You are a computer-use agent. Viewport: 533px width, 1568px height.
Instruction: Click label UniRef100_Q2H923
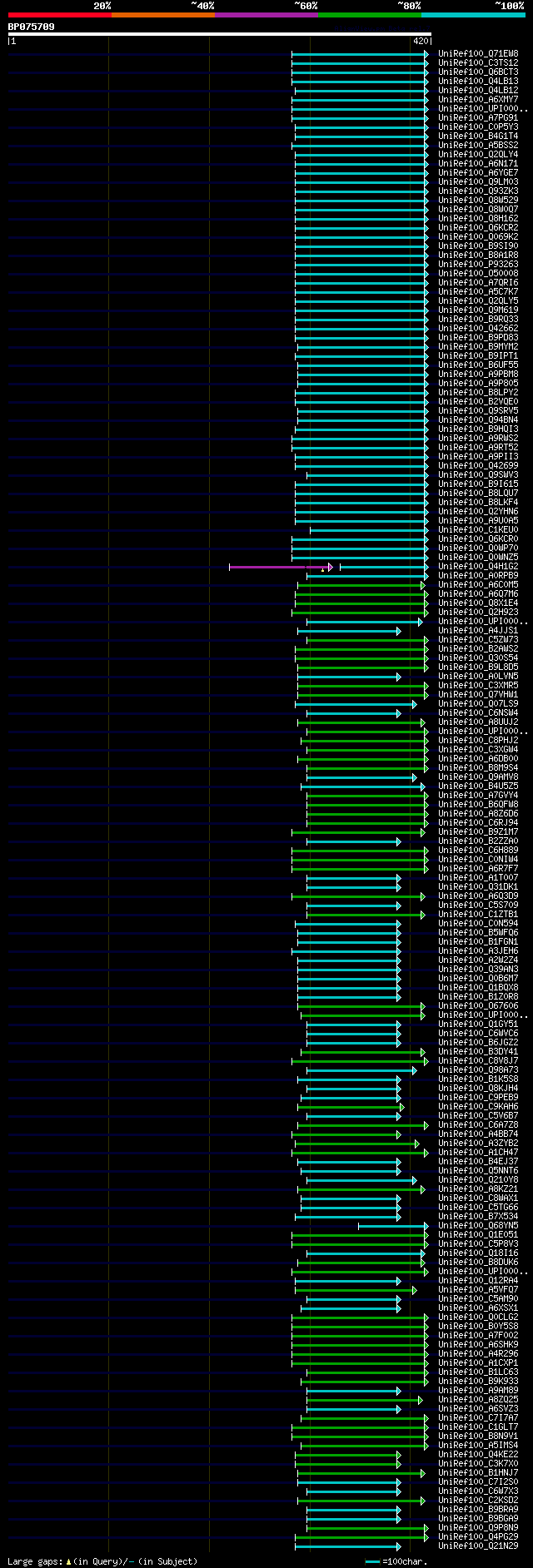[478, 613]
